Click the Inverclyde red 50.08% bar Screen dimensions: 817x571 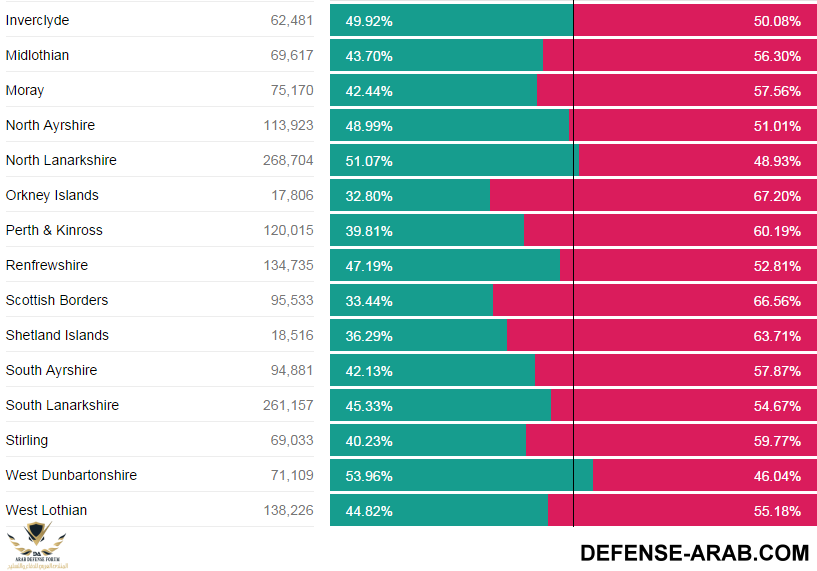[x=694, y=21]
